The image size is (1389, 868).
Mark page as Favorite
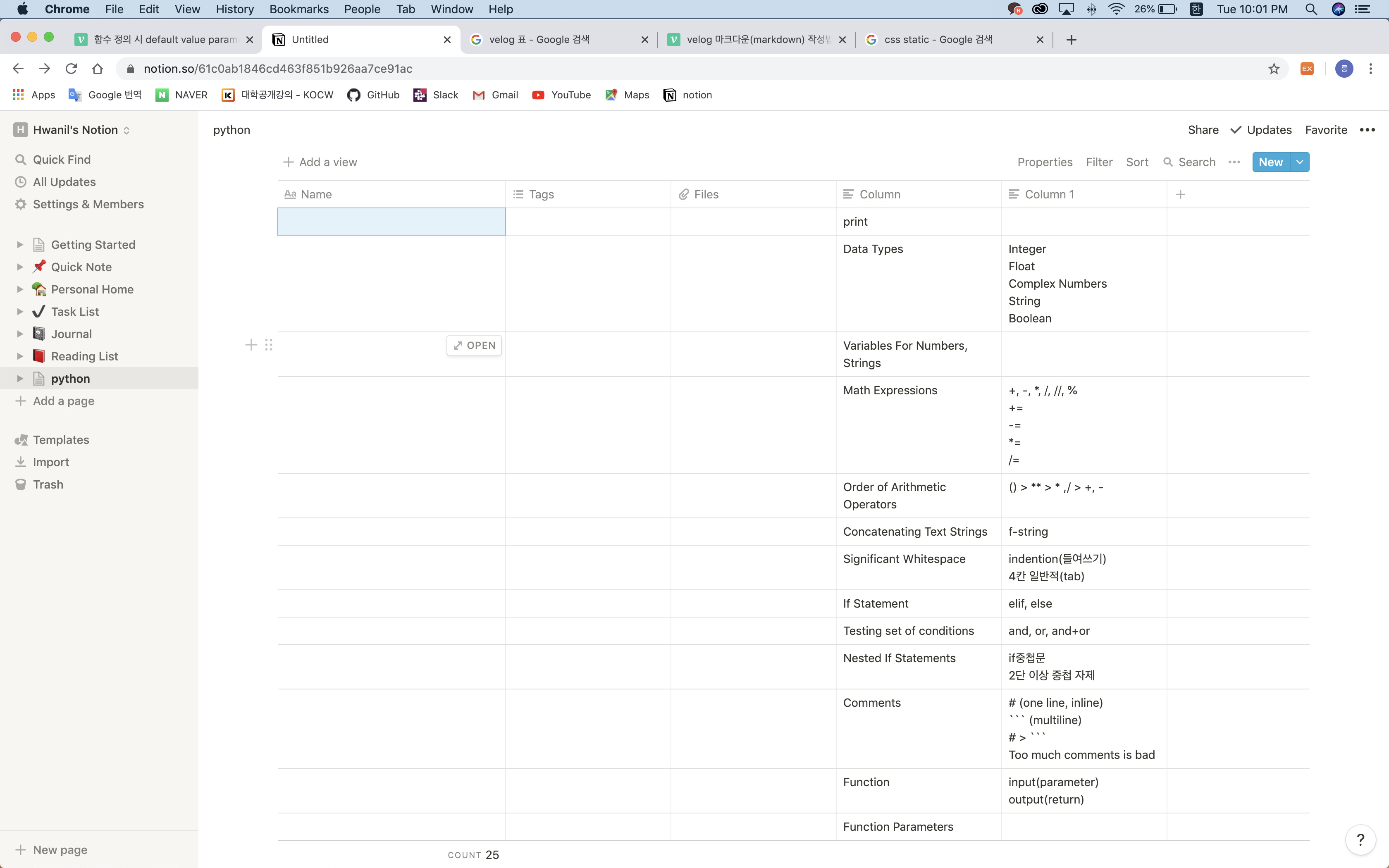(x=1325, y=130)
